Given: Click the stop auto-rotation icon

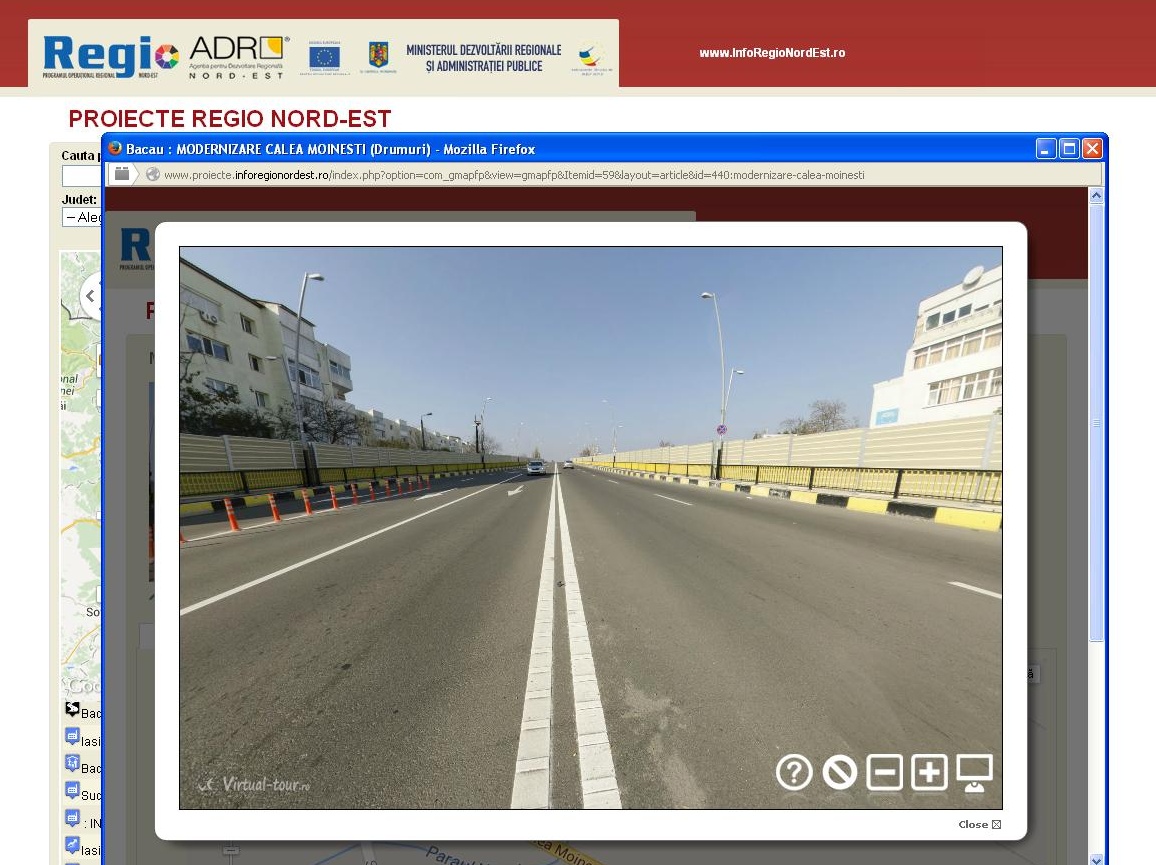Looking at the screenshot, I should click(839, 772).
